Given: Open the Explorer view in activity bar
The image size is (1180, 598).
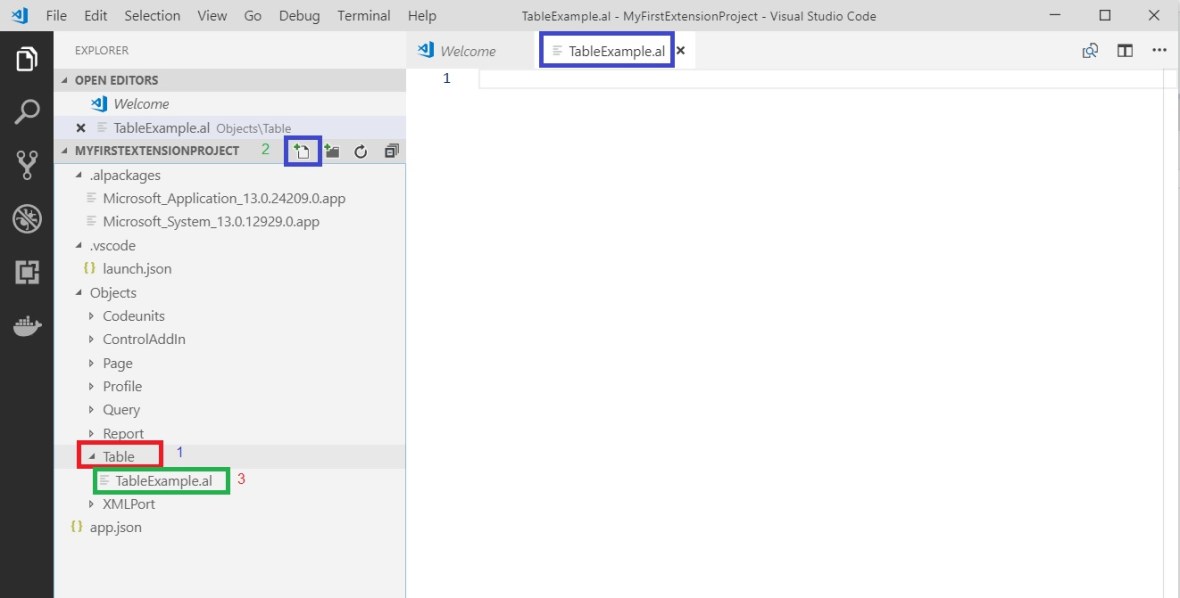Looking at the screenshot, I should click(x=27, y=60).
